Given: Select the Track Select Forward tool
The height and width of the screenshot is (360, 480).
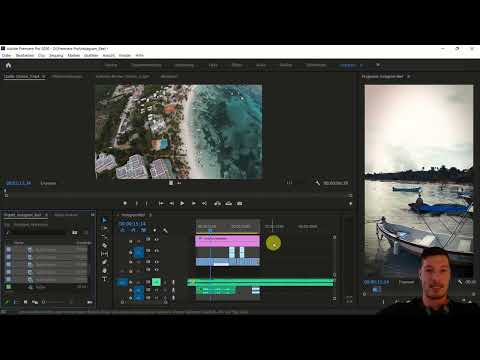Looking at the screenshot, I should [x=105, y=228].
